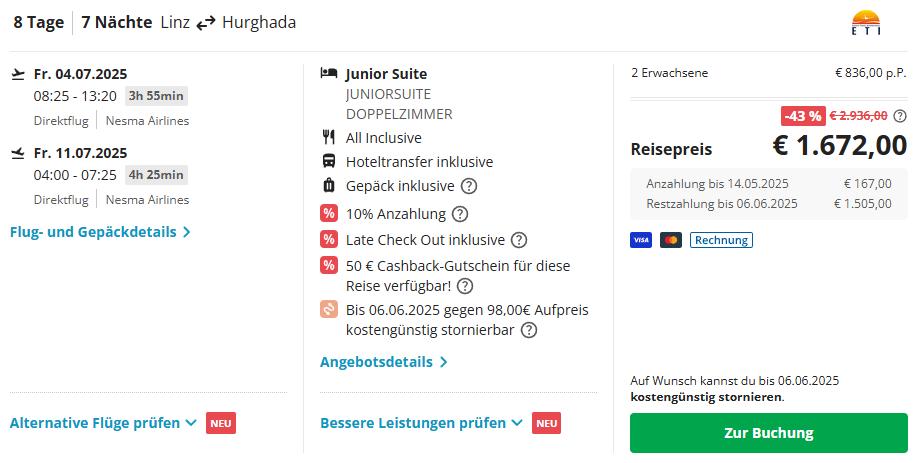Click red percent icon beside Late Check Out
The height and width of the screenshot is (463, 922).
pyautogui.click(x=329, y=239)
